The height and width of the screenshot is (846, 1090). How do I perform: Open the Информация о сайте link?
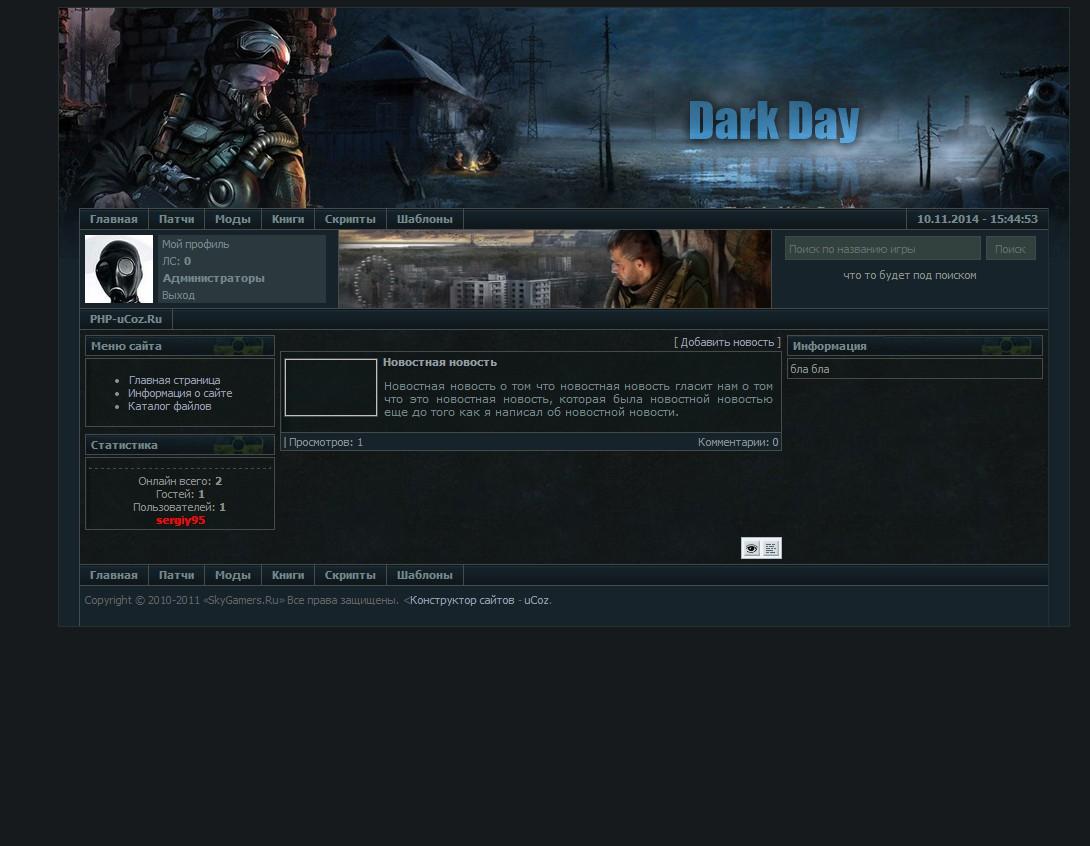pyautogui.click(x=180, y=393)
